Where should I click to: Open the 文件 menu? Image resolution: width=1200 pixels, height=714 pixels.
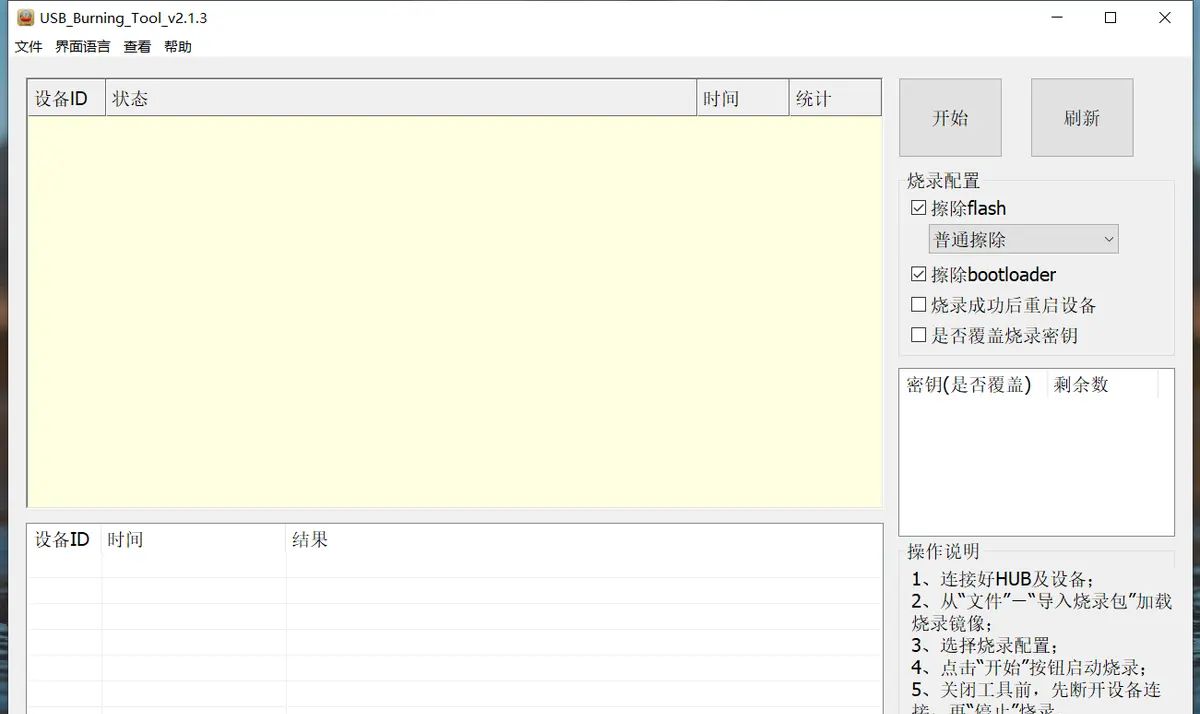(29, 47)
